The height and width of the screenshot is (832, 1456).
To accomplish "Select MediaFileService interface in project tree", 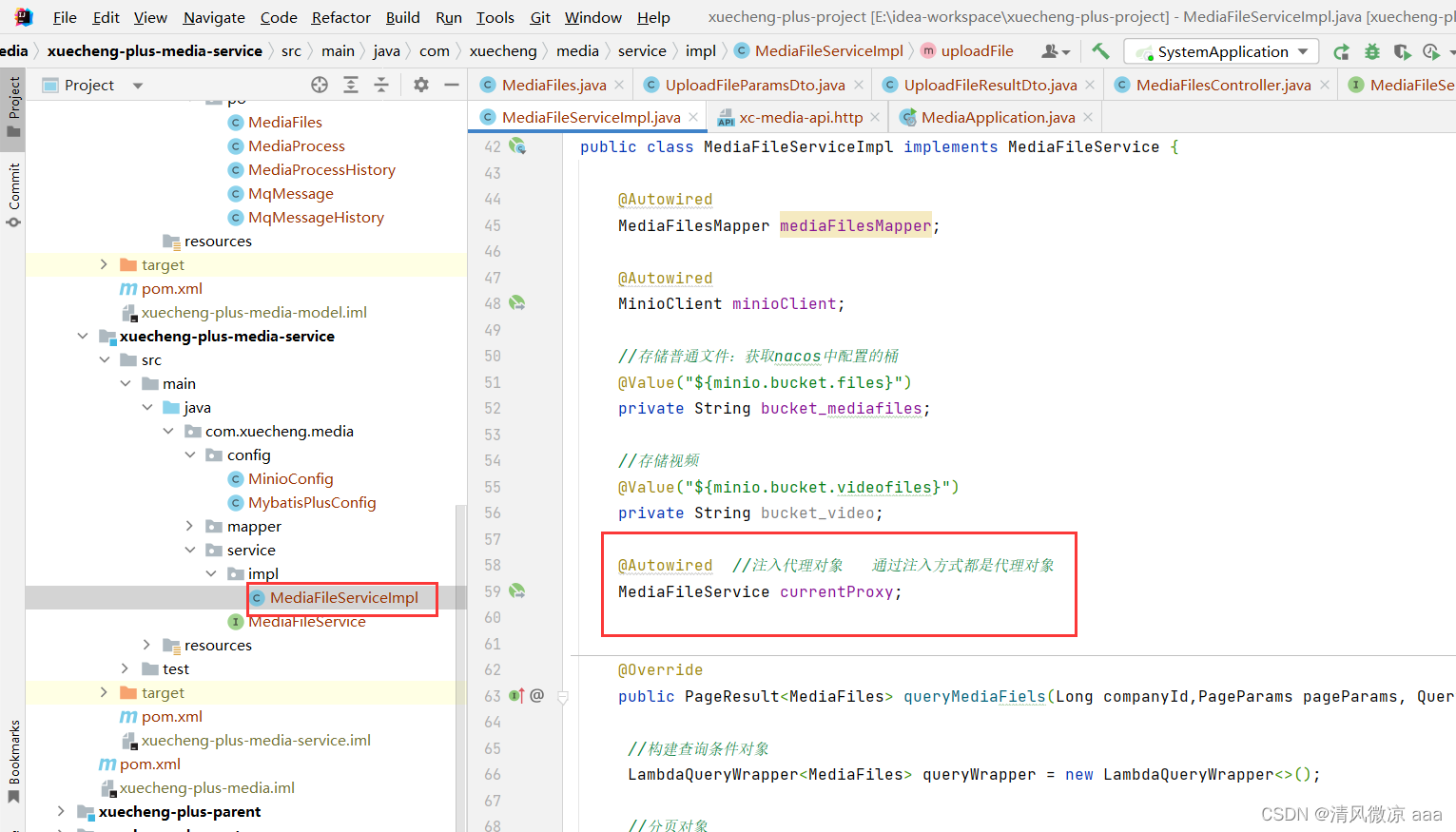I will coord(306,621).
